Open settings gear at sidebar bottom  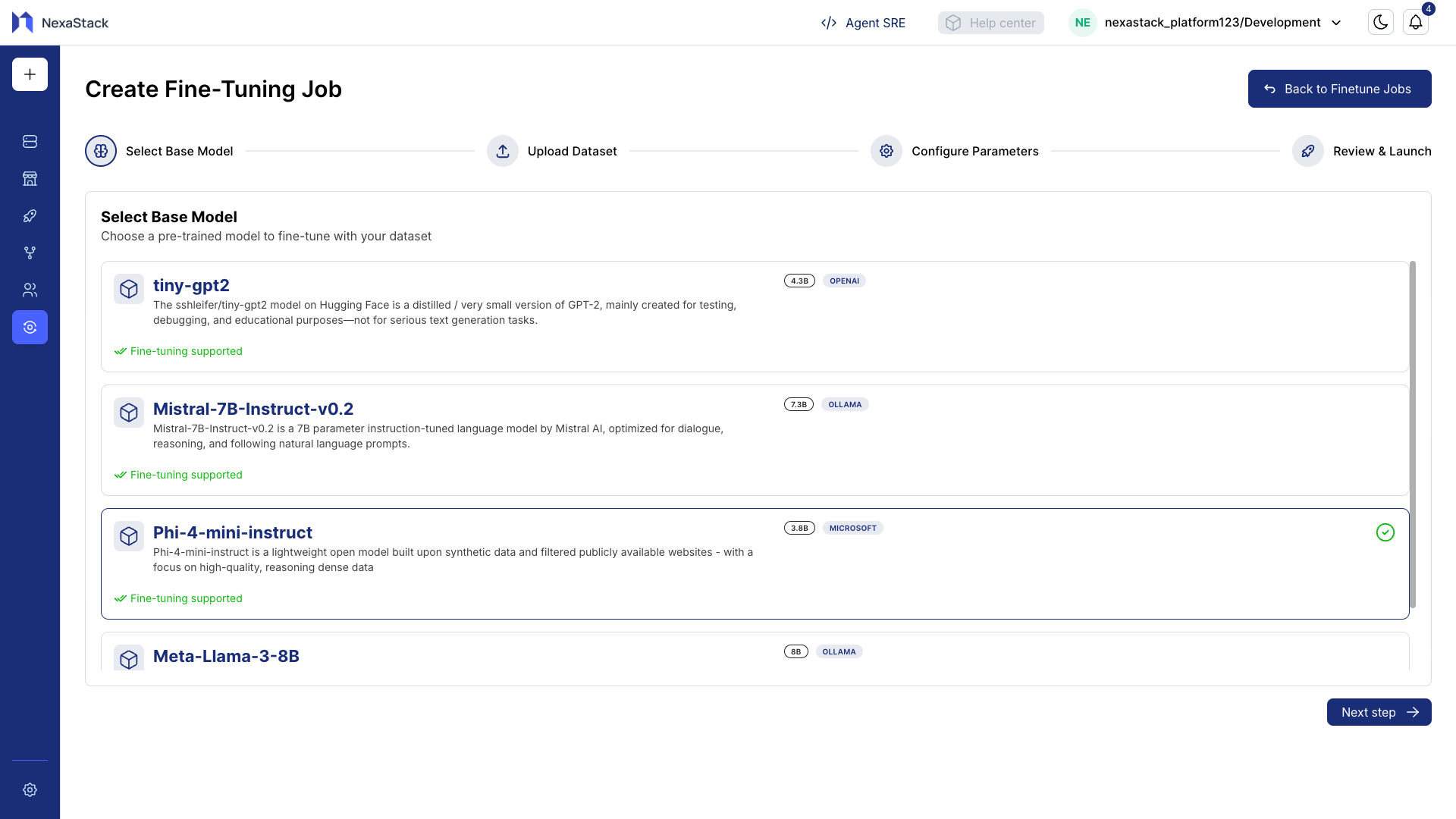click(x=30, y=789)
